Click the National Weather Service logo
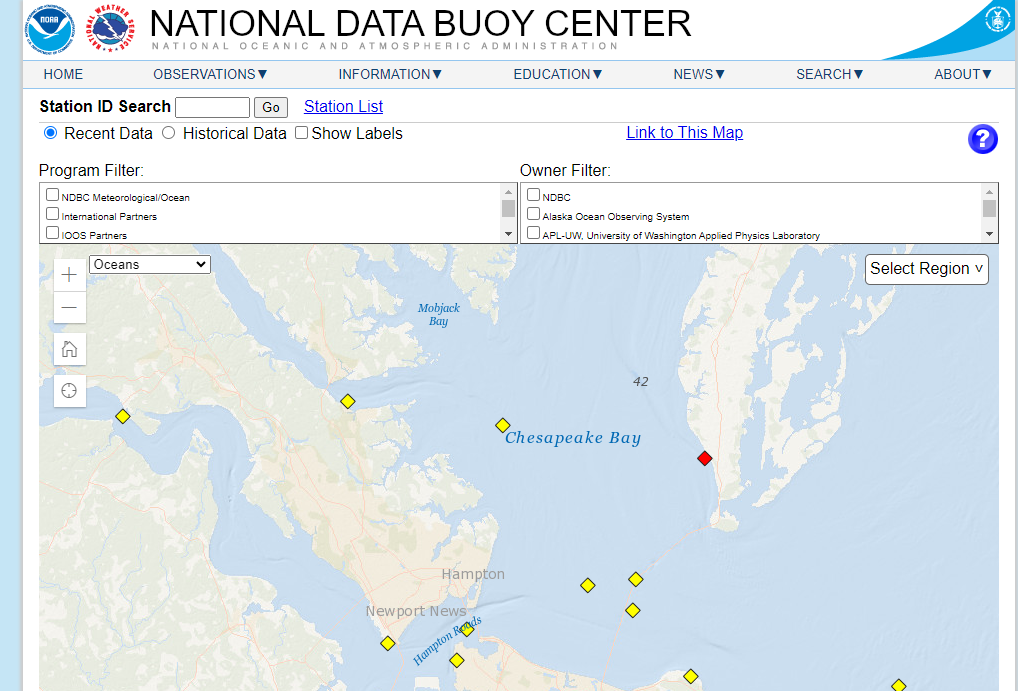The width and height of the screenshot is (1018, 691). point(110,28)
